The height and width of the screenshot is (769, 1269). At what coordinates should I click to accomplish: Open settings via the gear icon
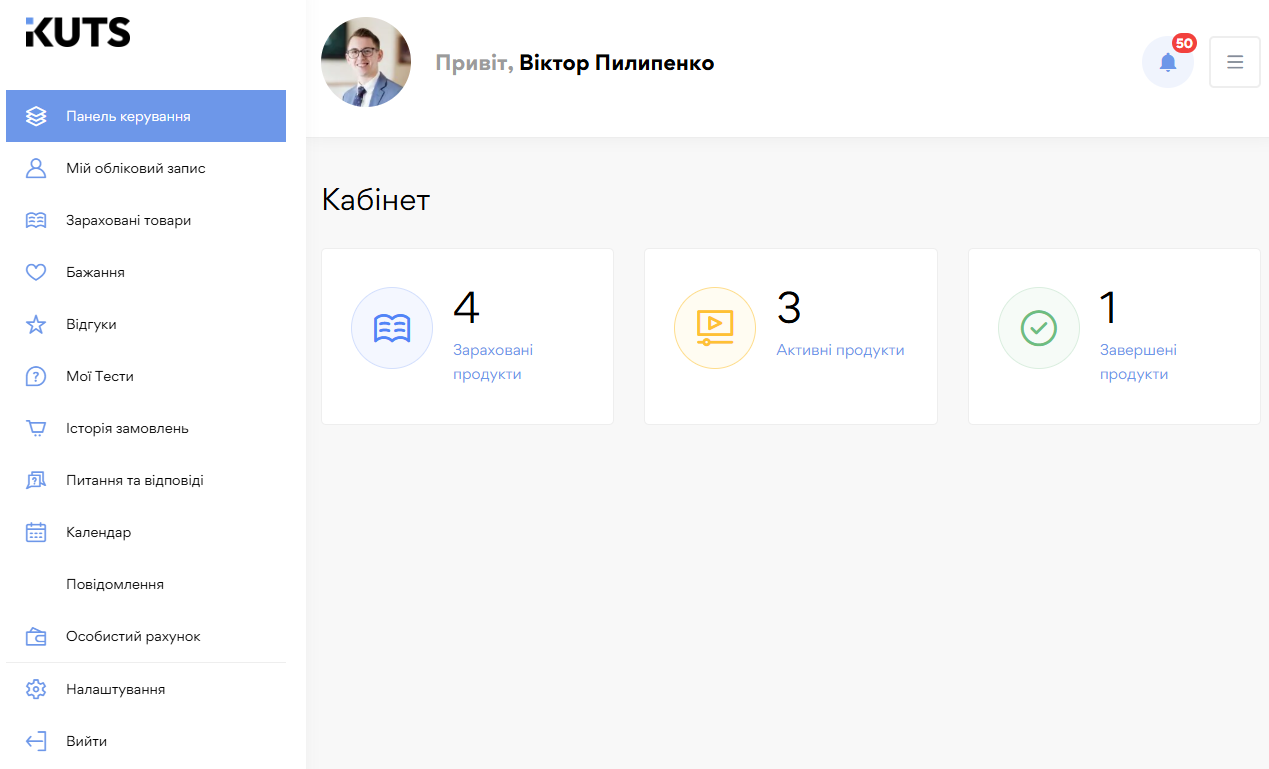pyautogui.click(x=36, y=688)
